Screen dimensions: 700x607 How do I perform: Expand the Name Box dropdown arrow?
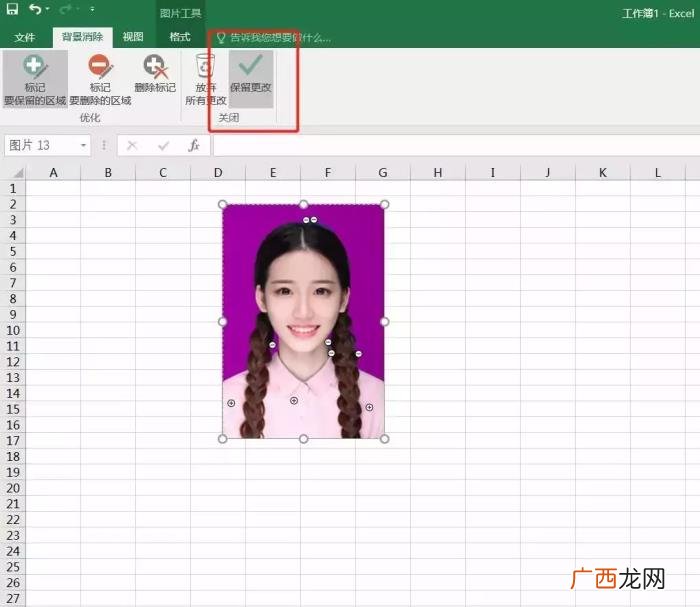[x=83, y=146]
